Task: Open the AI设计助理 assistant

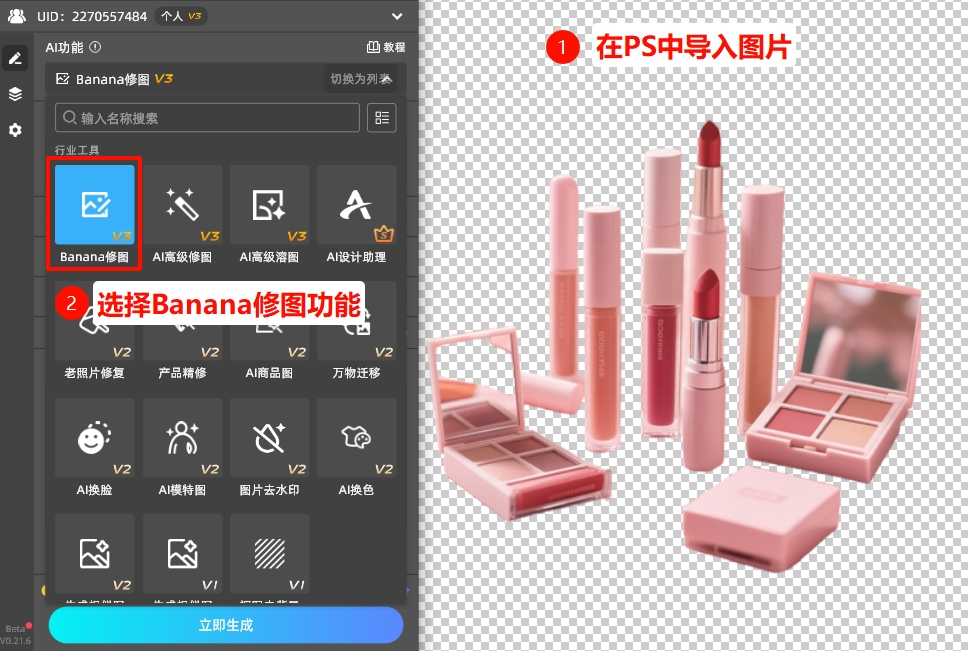Action: 356,205
